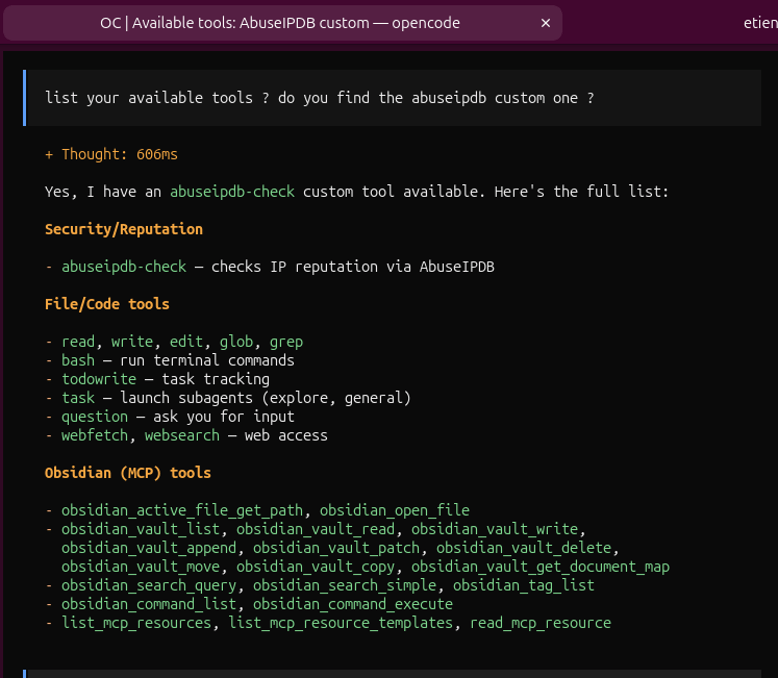Viewport: 778px width, 678px height.
Task: Click 'obsidian_vault_copy' tool name
Action: pos(316,567)
